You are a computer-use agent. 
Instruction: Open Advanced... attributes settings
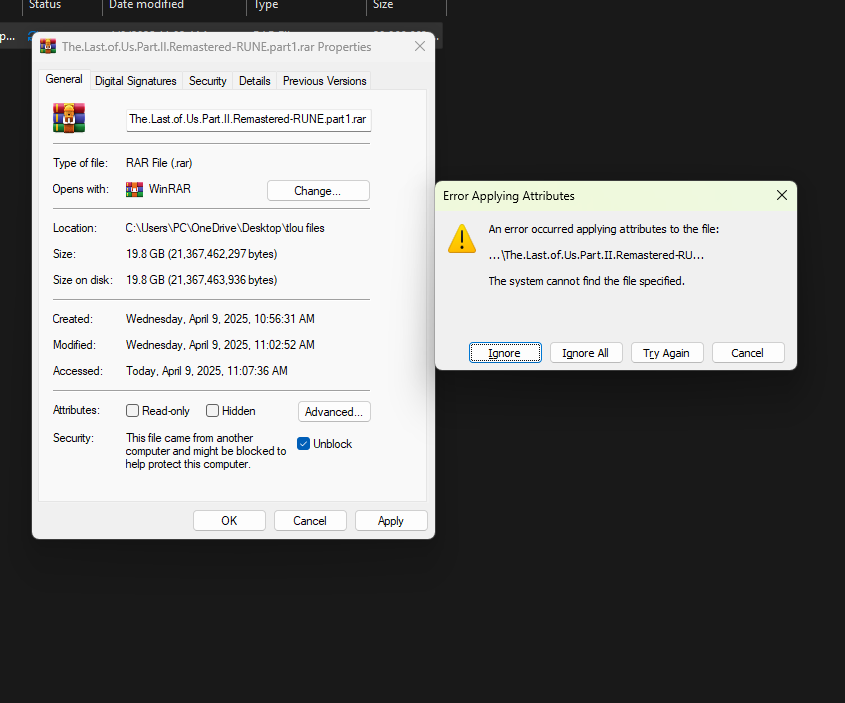(x=334, y=412)
